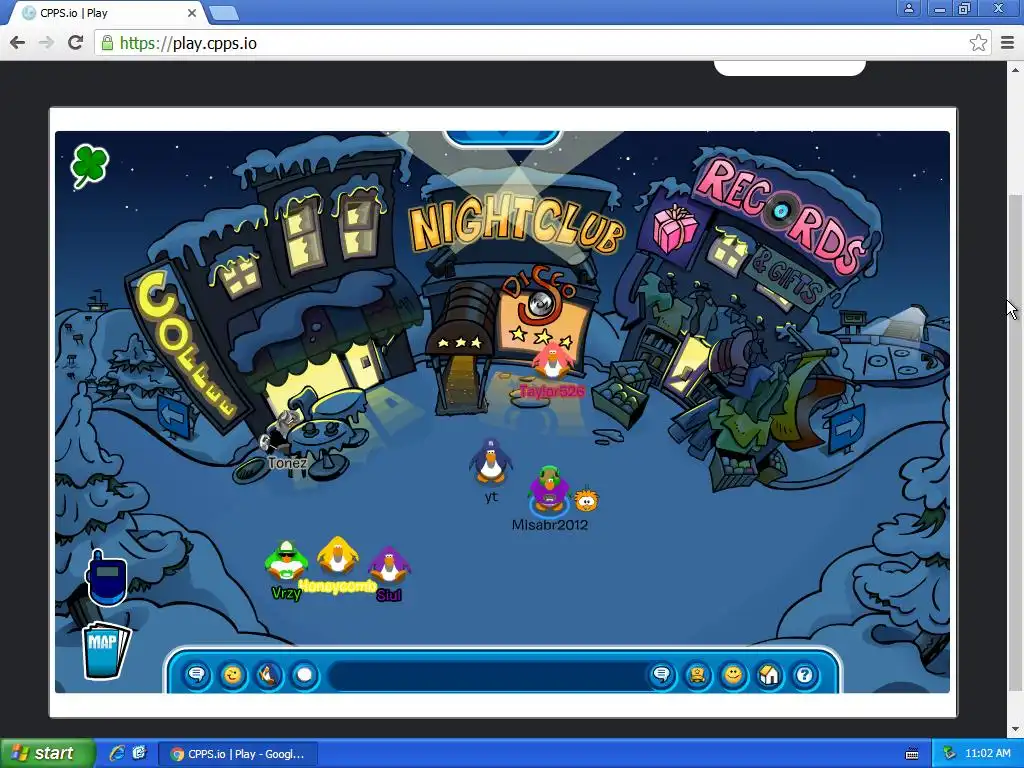Reload the play.cpps.io page
Screen dimensions: 1024x768
point(76,43)
